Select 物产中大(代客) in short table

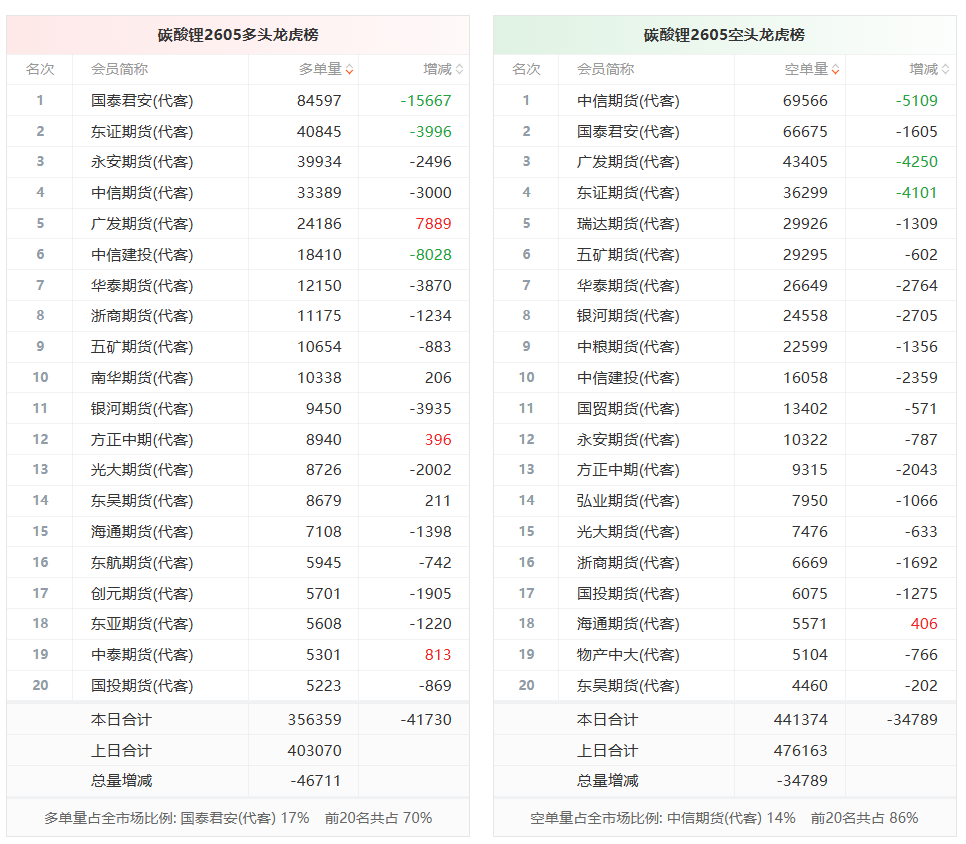tap(628, 654)
